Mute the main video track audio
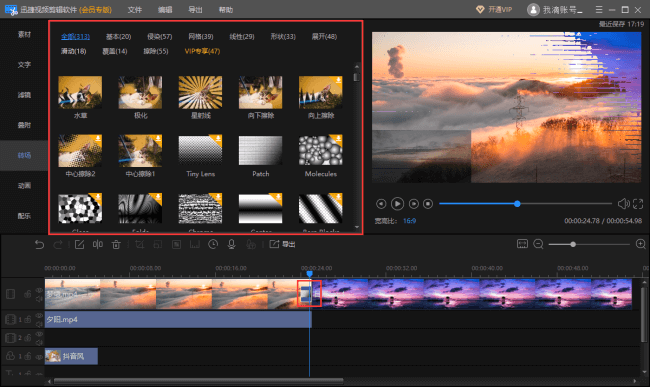The width and height of the screenshot is (650, 387). 39,299
